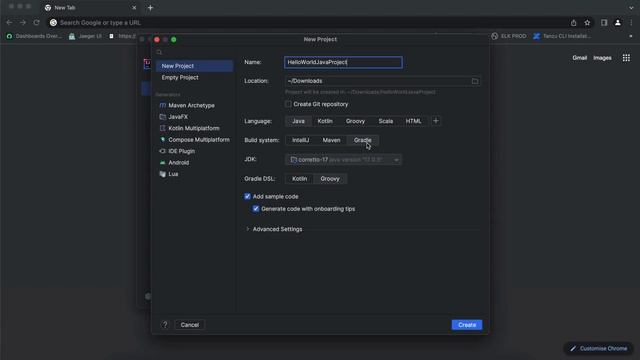This screenshot has height=360, width=640.
Task: Choose Kotlin language
Action: [325, 121]
